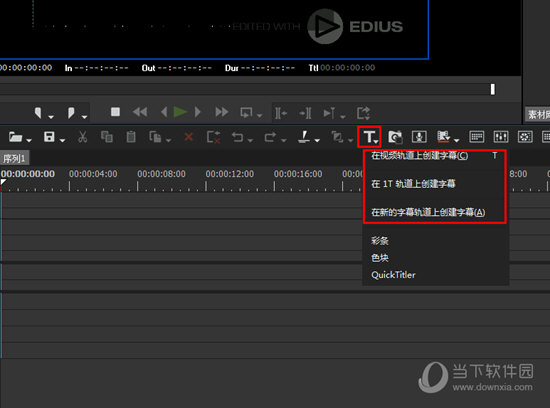The height and width of the screenshot is (408, 550).
Task: Step forward one frame
Action: click(198, 112)
